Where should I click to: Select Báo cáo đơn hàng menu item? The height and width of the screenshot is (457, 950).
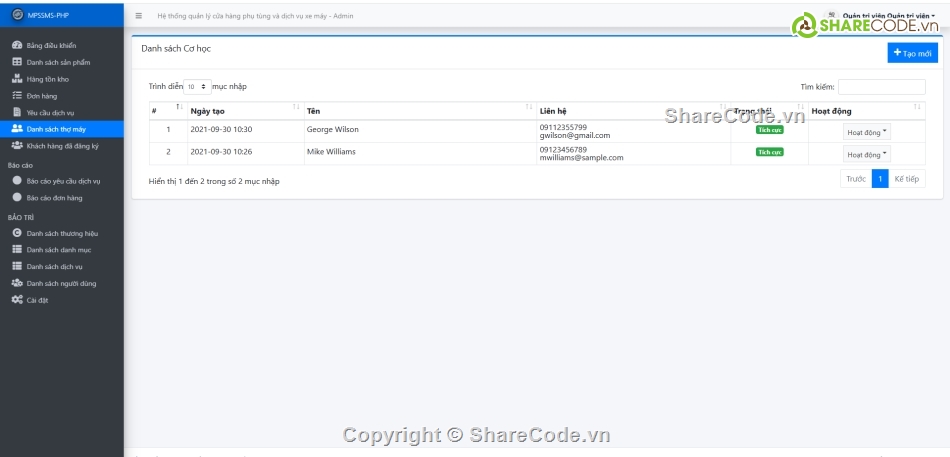click(x=54, y=198)
